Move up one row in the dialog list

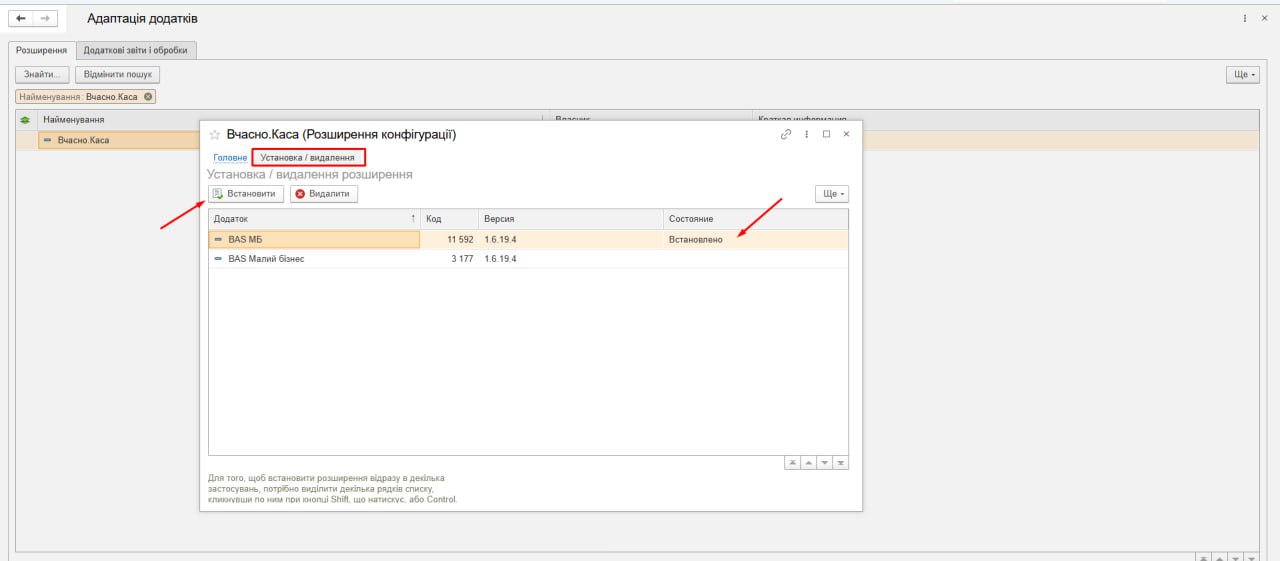808,463
